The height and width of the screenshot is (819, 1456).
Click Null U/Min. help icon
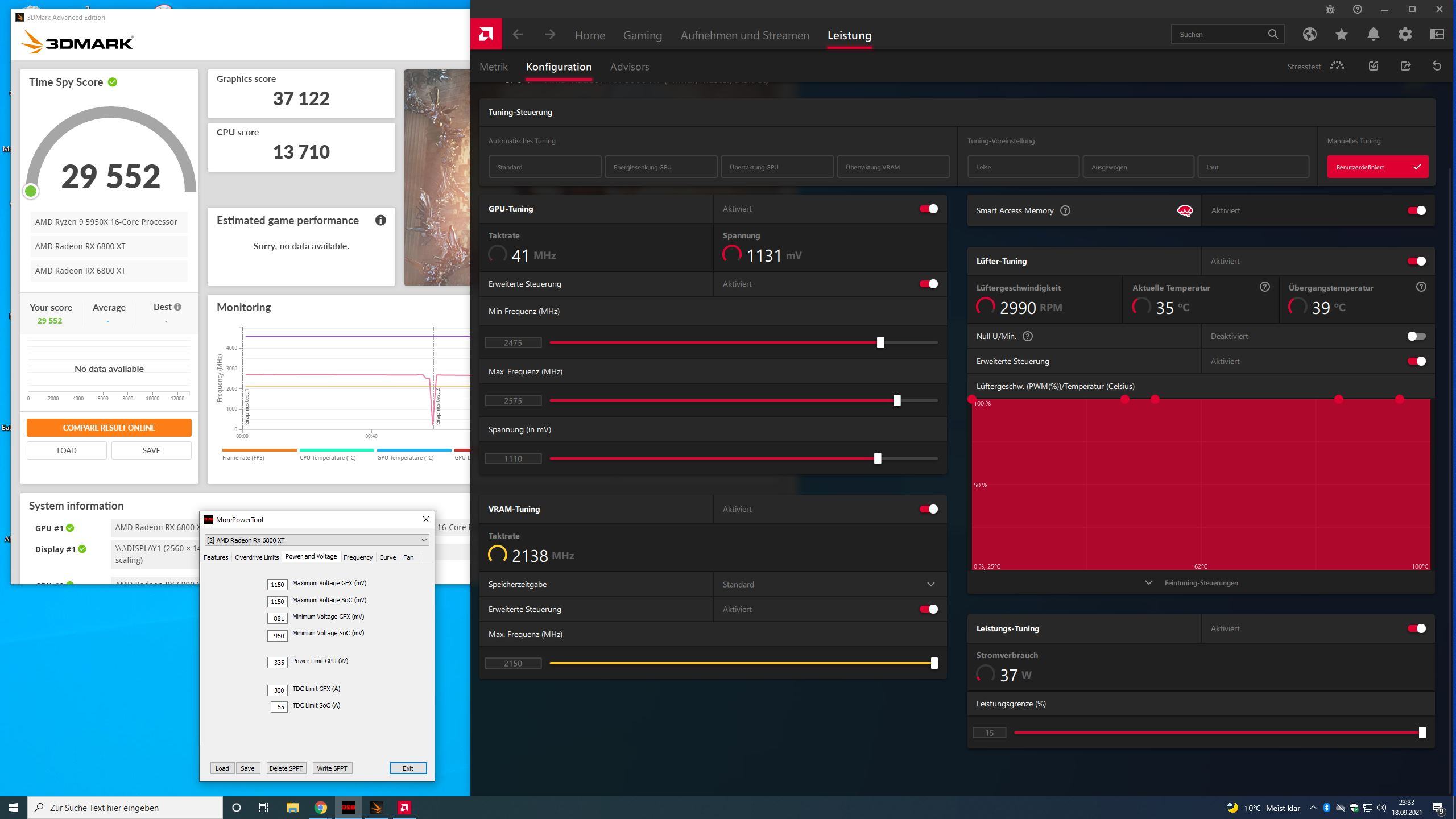coord(1028,336)
